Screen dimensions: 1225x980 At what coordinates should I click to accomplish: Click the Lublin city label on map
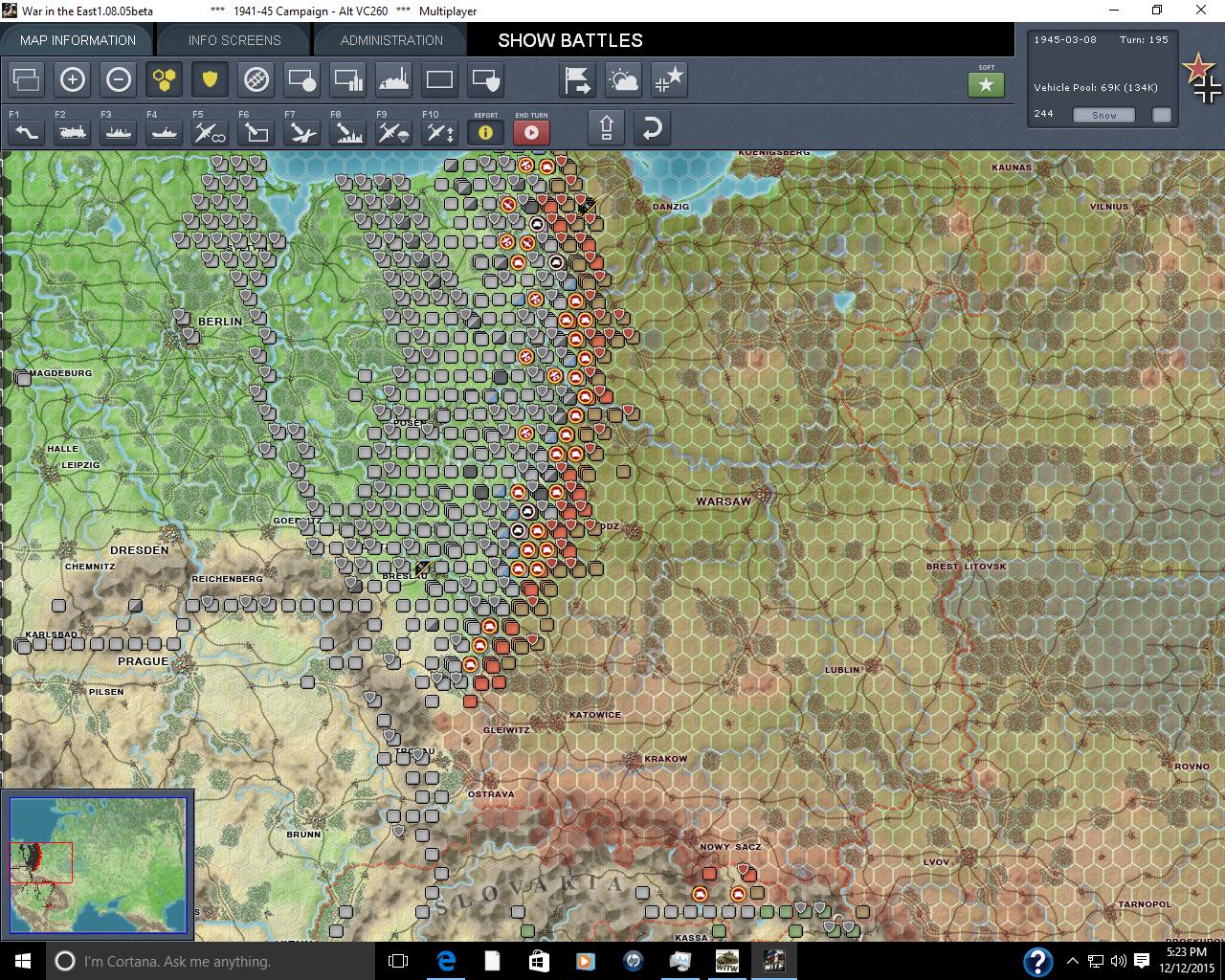point(842,670)
